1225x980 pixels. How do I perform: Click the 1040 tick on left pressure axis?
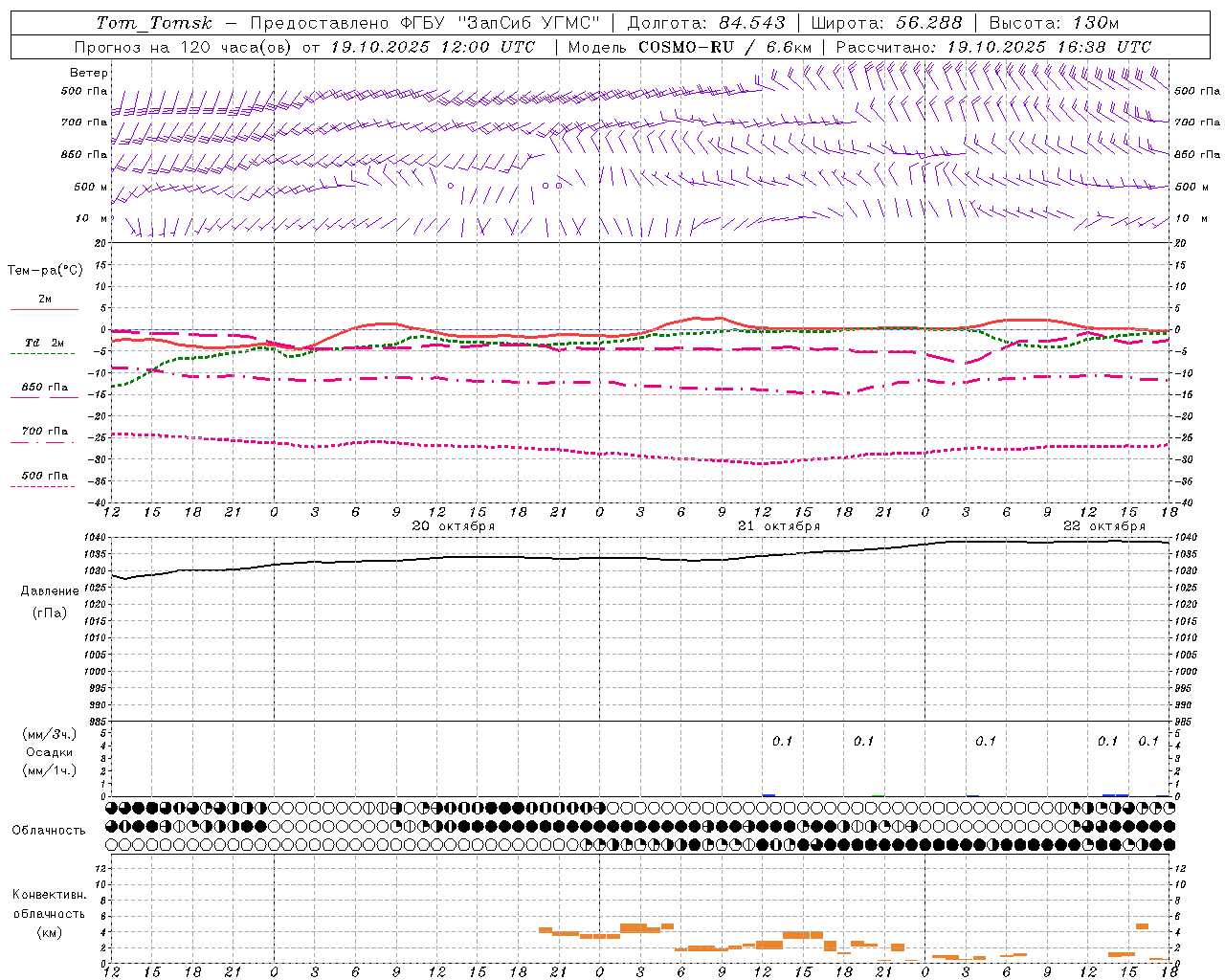[x=96, y=538]
